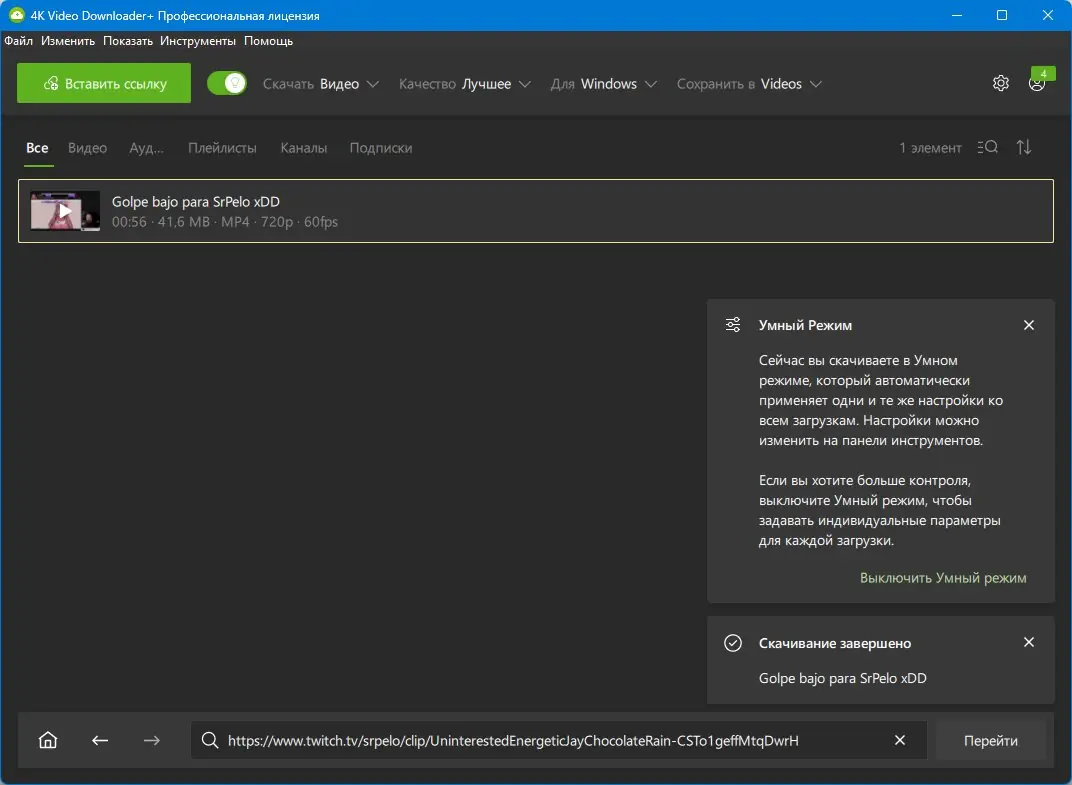
Task: Select the Golpe bajo para SrPelo xDD title
Action: tap(196, 202)
